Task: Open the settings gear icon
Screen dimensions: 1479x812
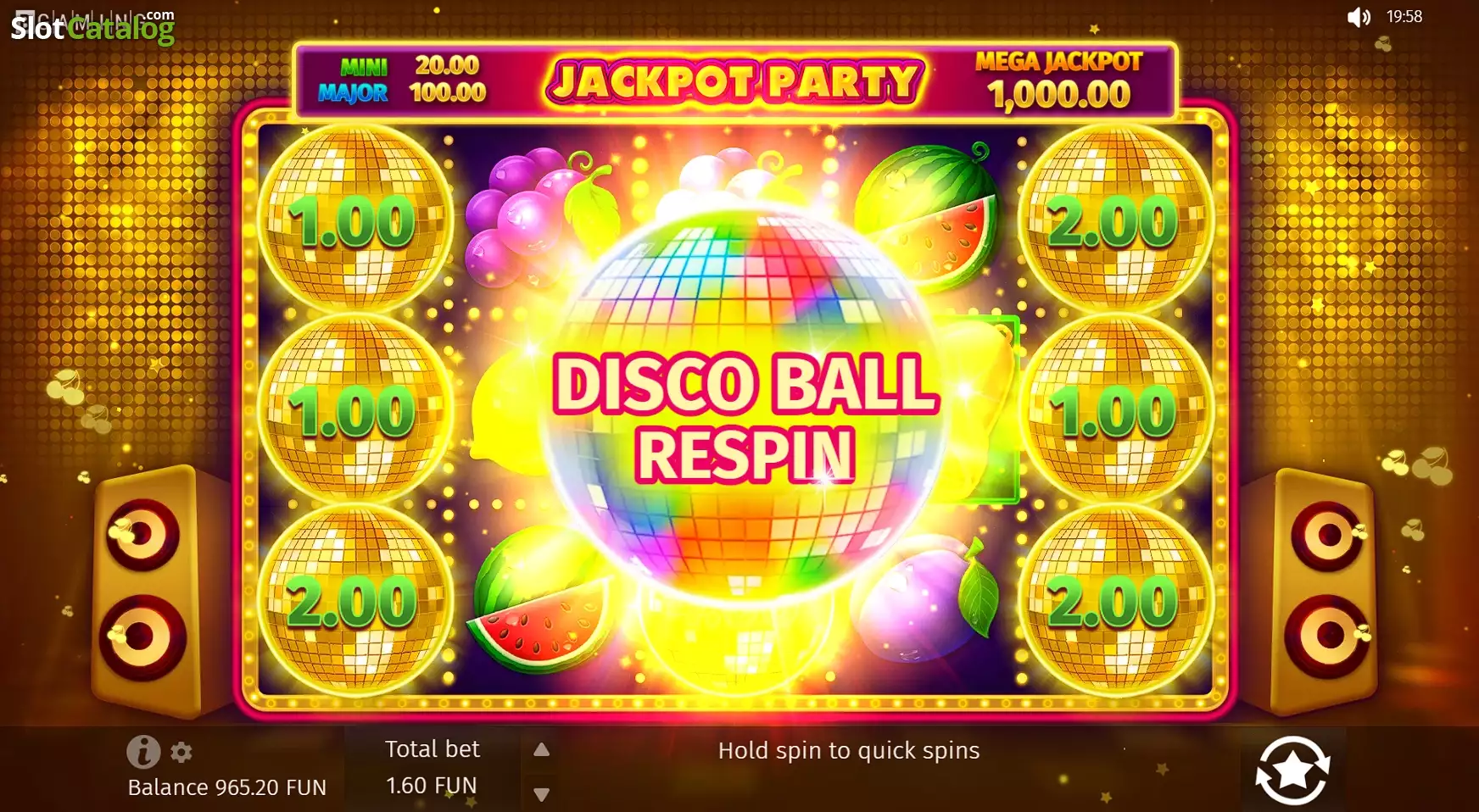Action: [x=181, y=752]
